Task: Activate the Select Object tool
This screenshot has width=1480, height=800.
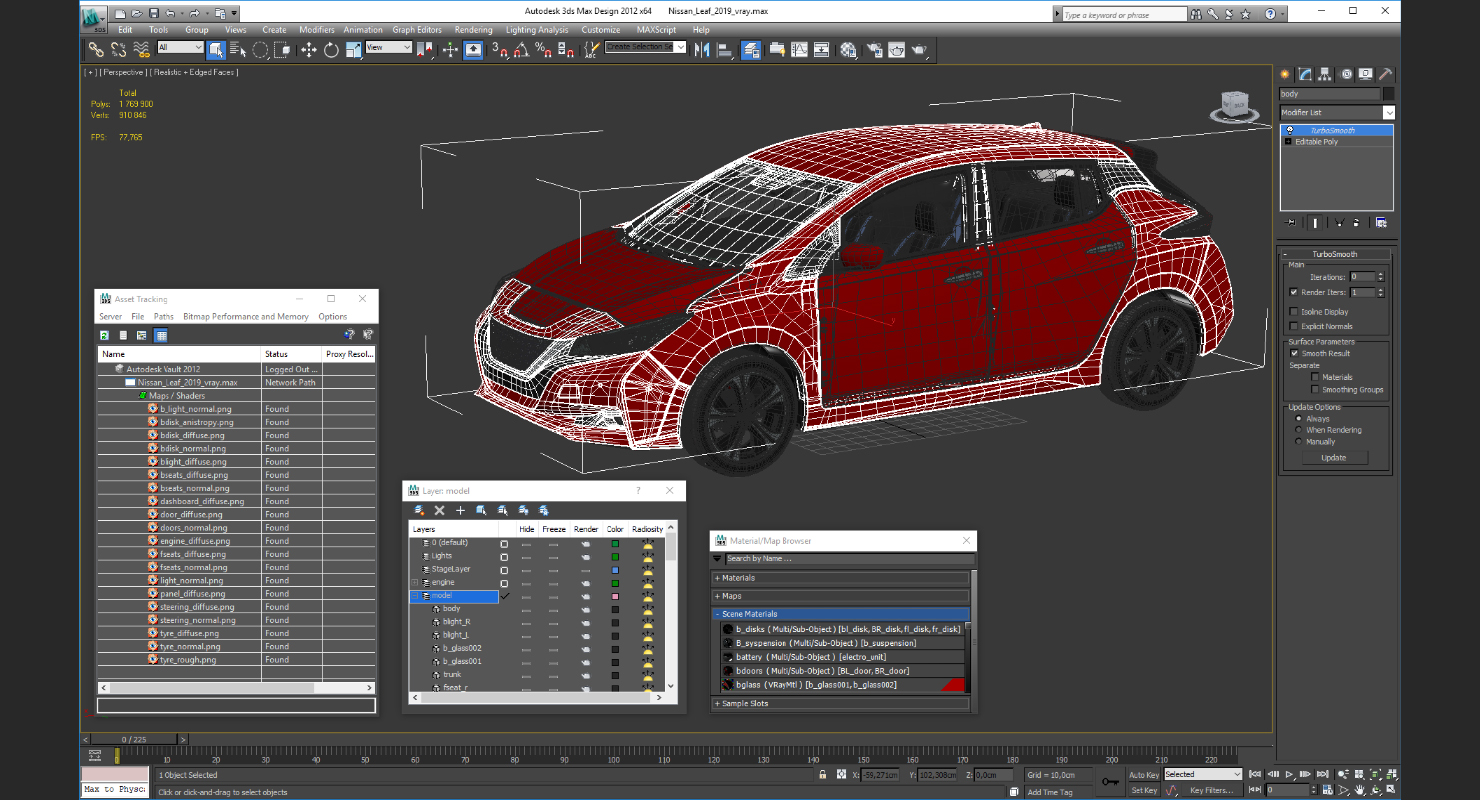Action: tap(216, 49)
